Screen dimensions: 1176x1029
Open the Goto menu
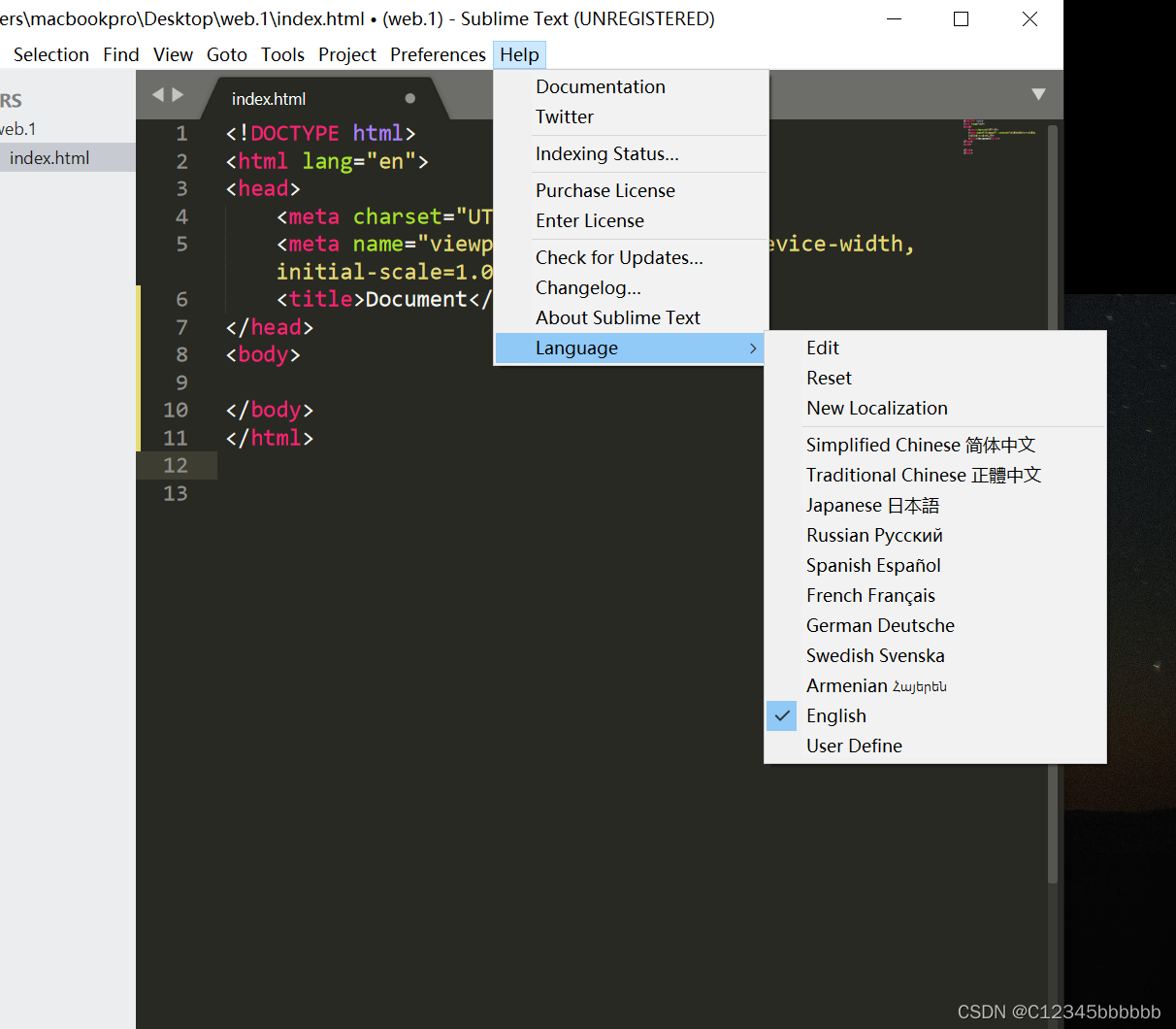point(227,54)
